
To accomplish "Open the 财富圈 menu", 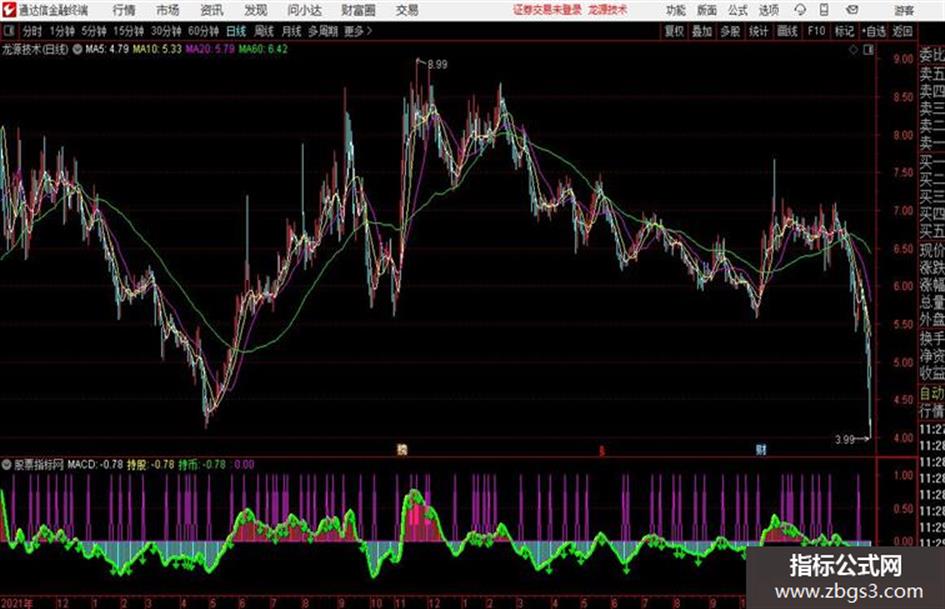I will [x=358, y=10].
